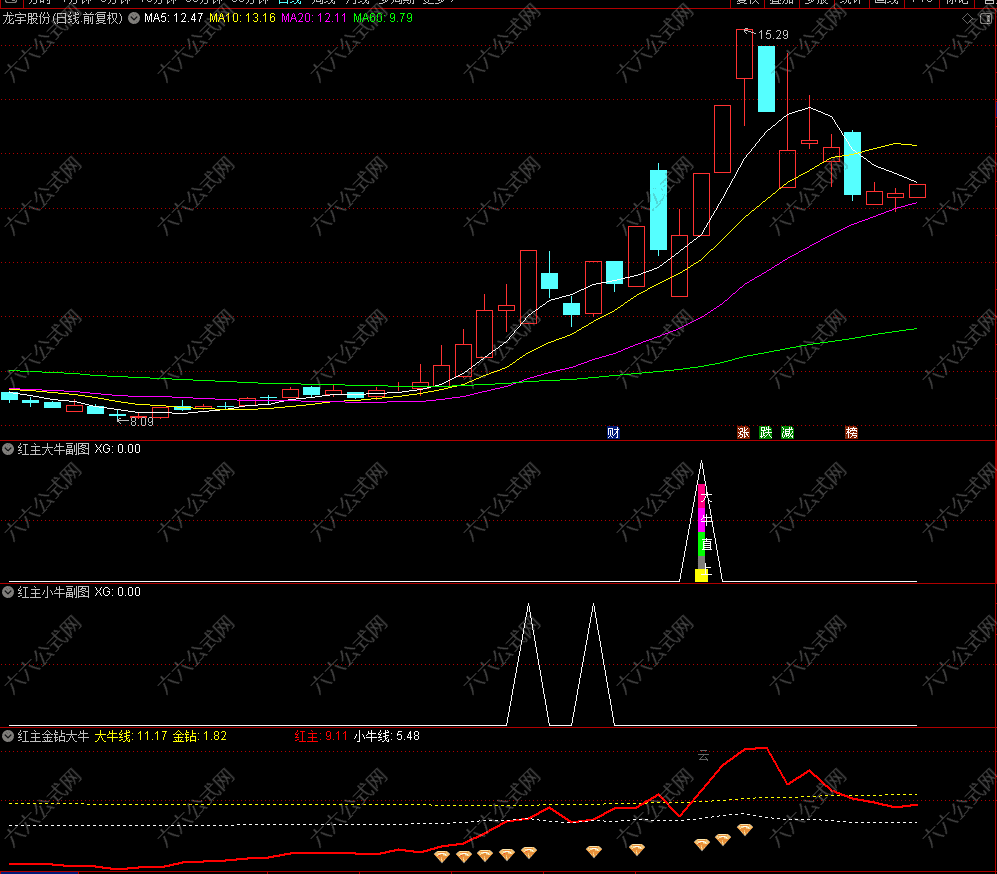The width and height of the screenshot is (997, 874).
Task: Expand the main chart indicator dropdown arrow
Action: point(134,18)
